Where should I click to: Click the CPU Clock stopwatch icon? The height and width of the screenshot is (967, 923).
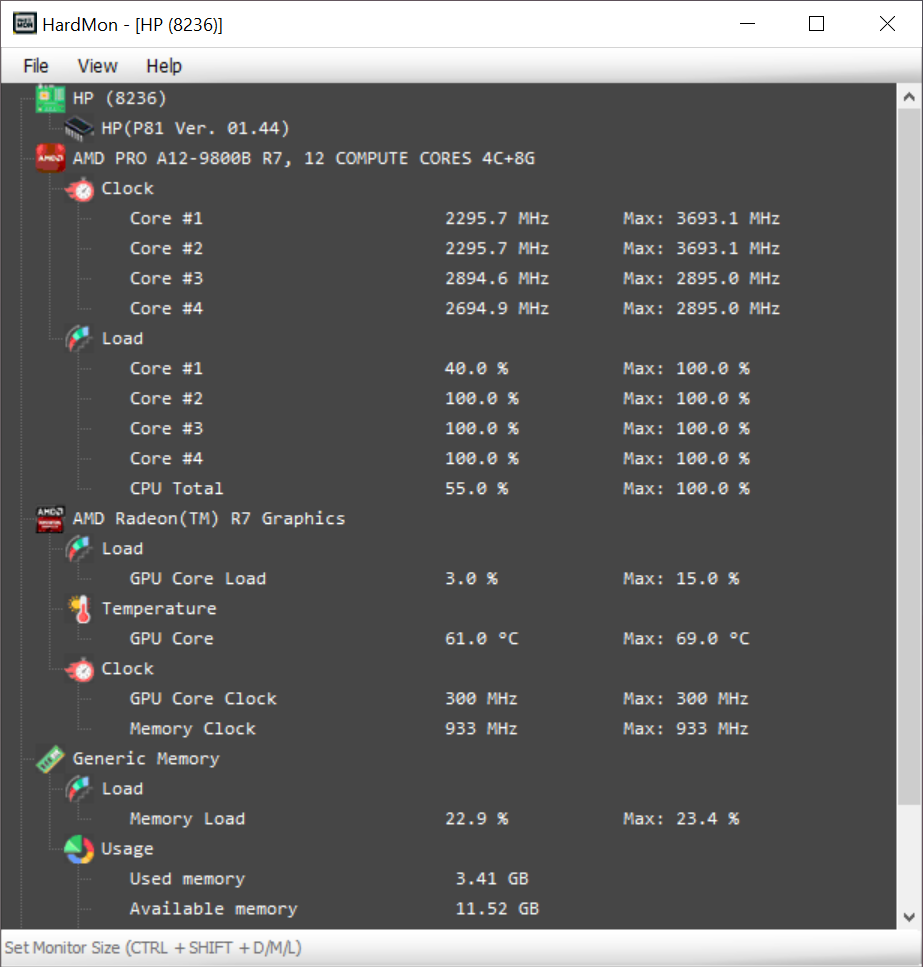pyautogui.click(x=79, y=189)
